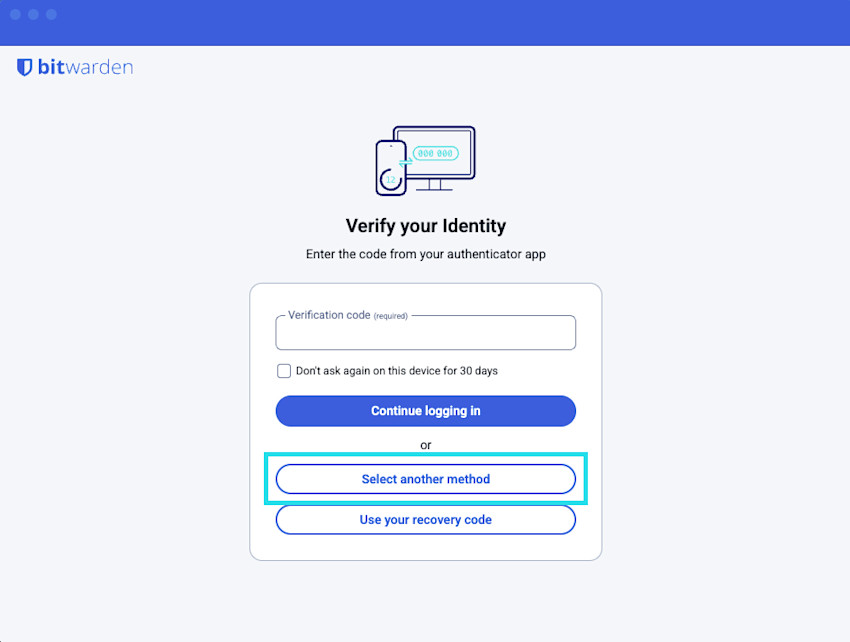Click the Bitwarden shield logo icon

tap(25, 68)
